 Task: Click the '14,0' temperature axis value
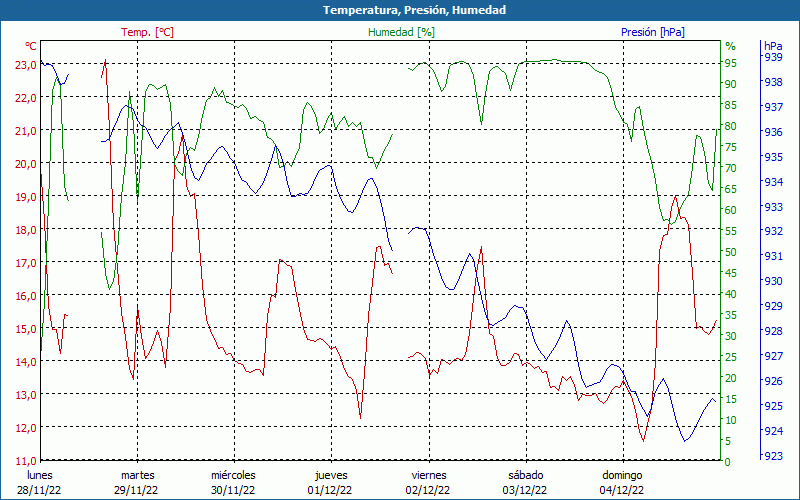[27, 362]
